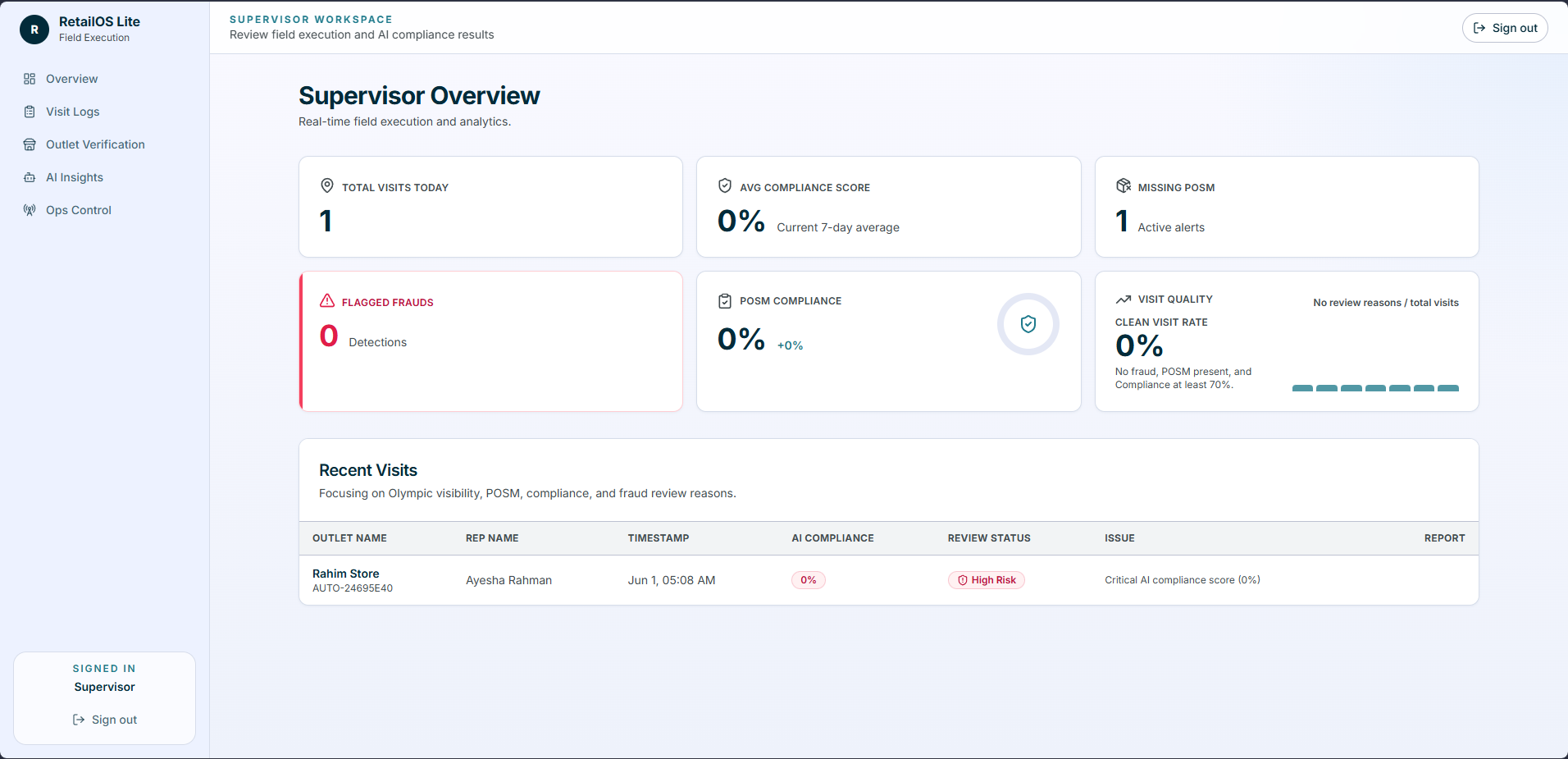
Task: Click the Recent Visits heading
Action: point(368,470)
